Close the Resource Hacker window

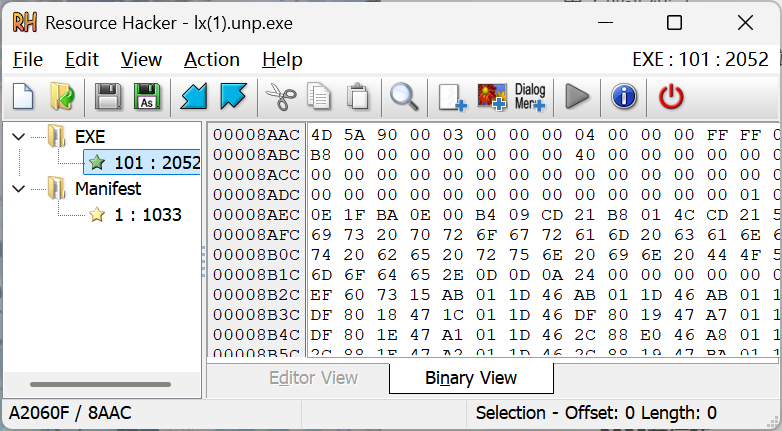(745, 23)
